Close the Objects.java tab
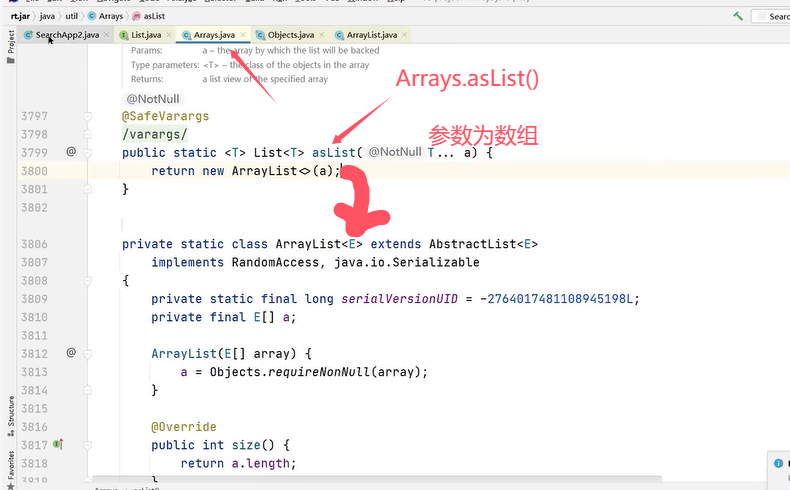Screen dimensions: 790x490 tap(321, 35)
